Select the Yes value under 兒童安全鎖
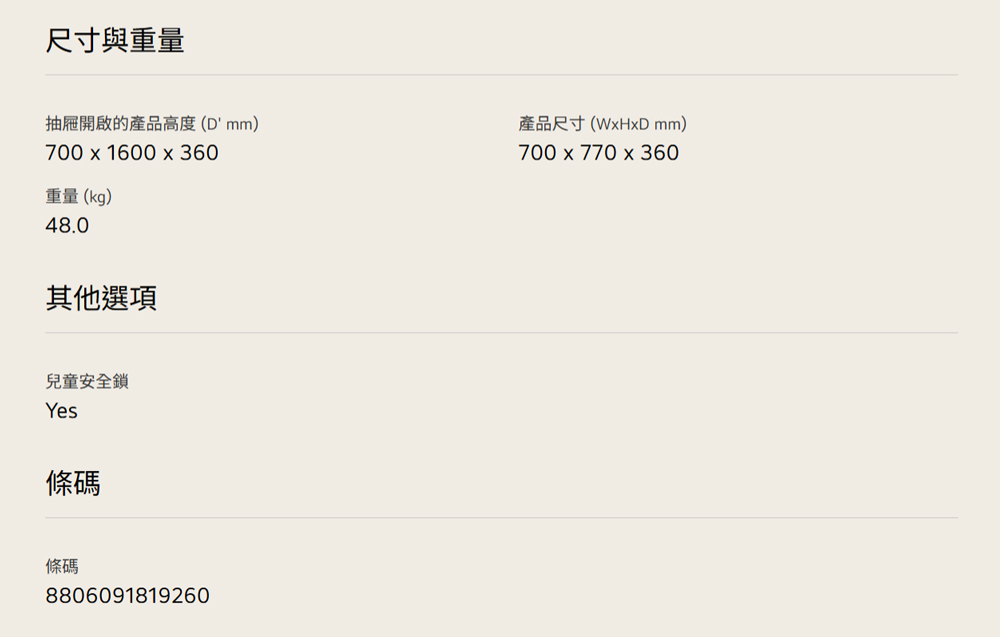This screenshot has width=1000, height=637. tap(61, 411)
